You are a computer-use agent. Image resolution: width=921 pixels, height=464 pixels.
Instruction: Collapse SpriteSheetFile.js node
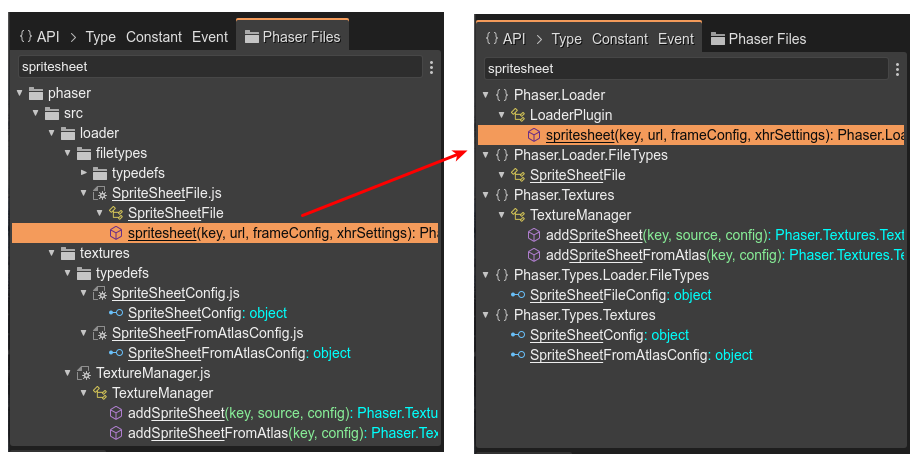[x=83, y=193]
